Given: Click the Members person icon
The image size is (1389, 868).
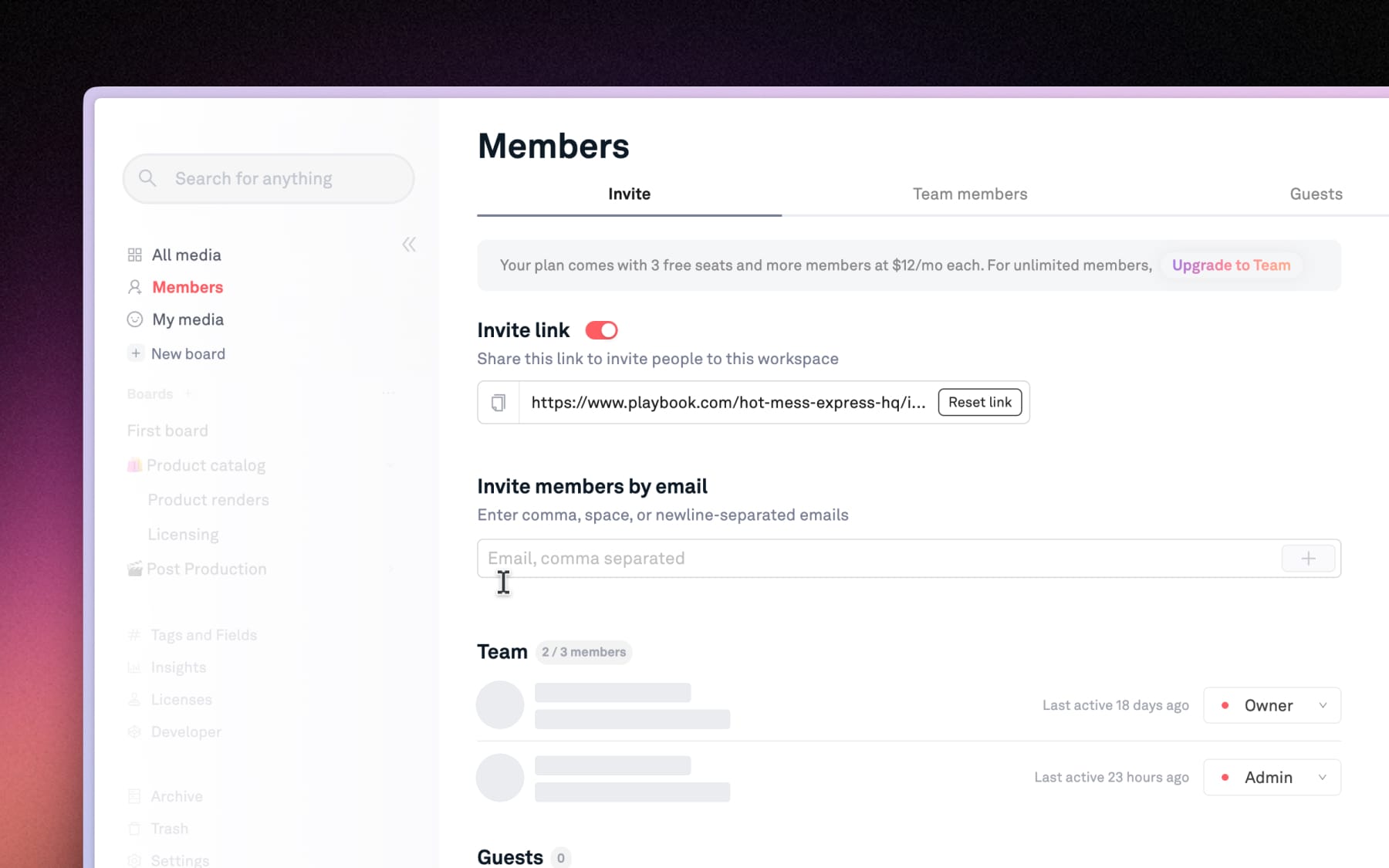Looking at the screenshot, I should click(135, 287).
